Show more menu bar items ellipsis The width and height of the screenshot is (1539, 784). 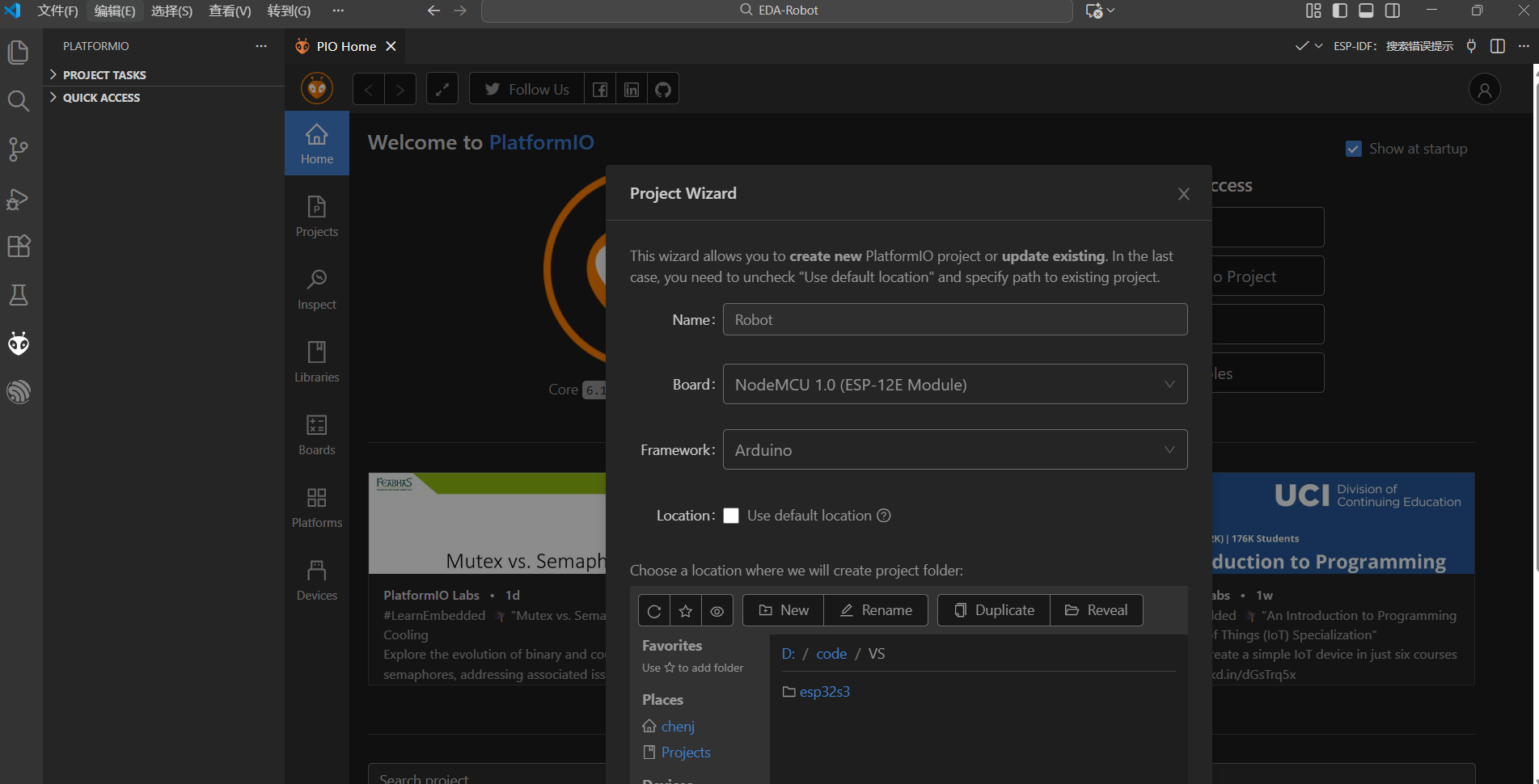(338, 11)
